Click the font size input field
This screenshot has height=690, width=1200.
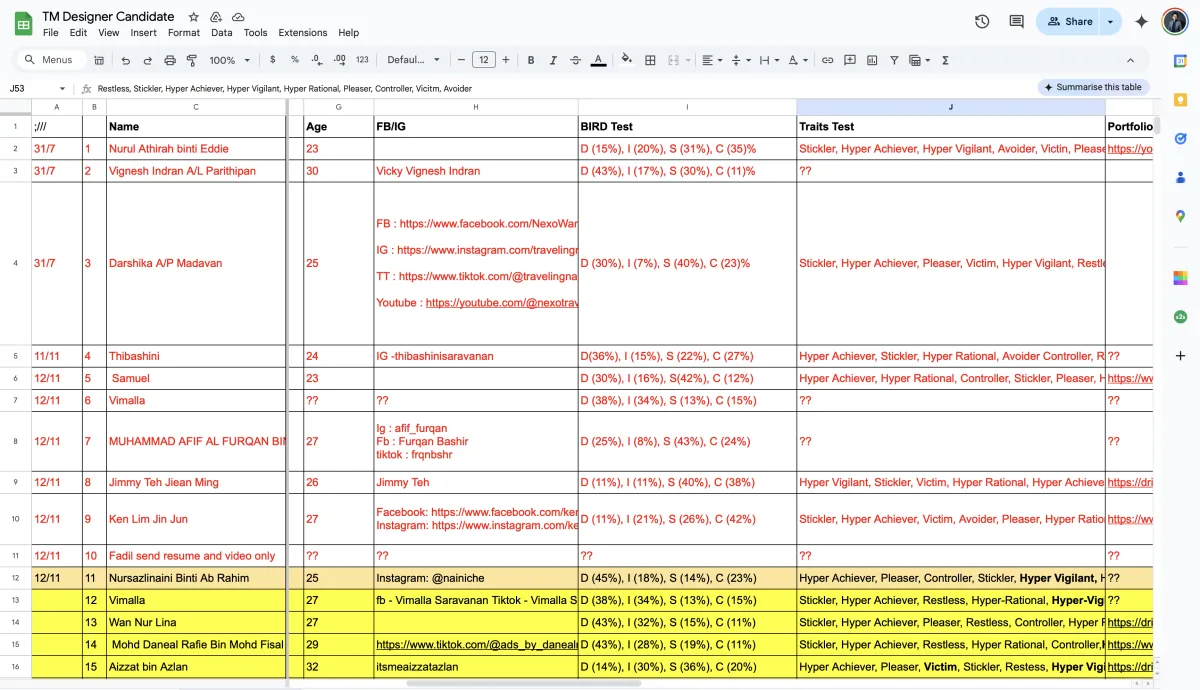pos(484,60)
